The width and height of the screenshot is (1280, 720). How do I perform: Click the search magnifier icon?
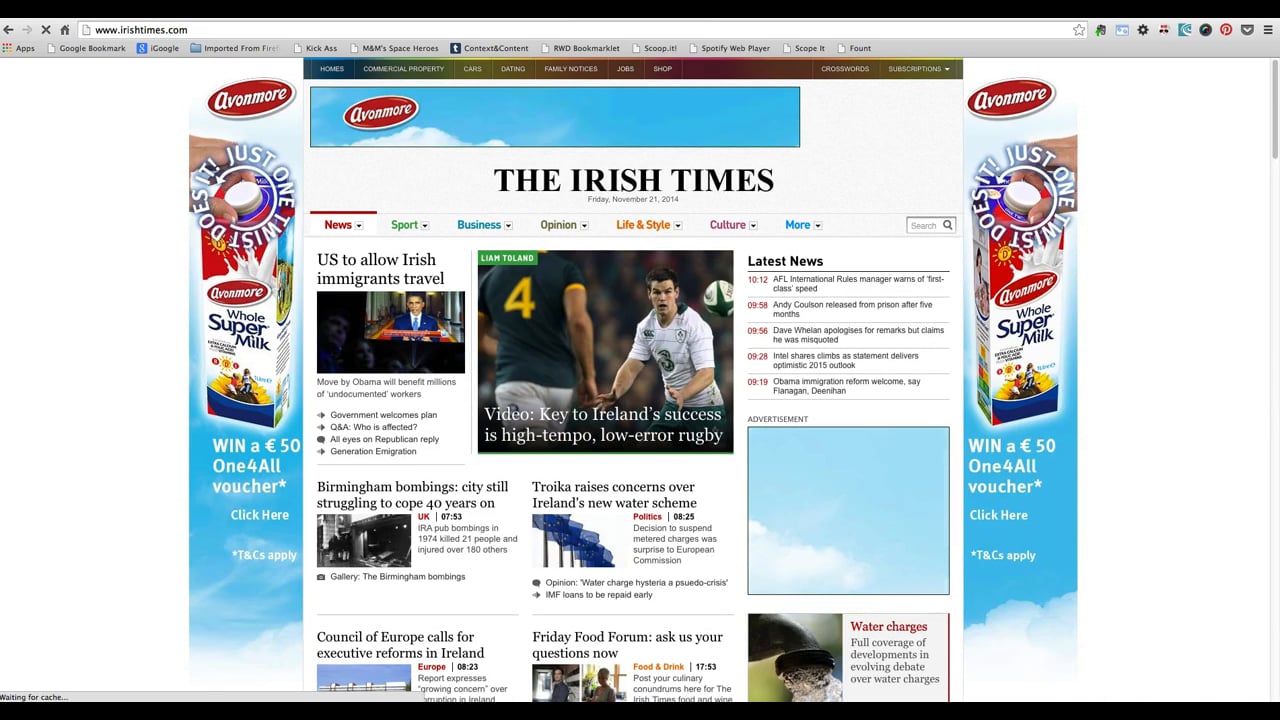pyautogui.click(x=947, y=225)
